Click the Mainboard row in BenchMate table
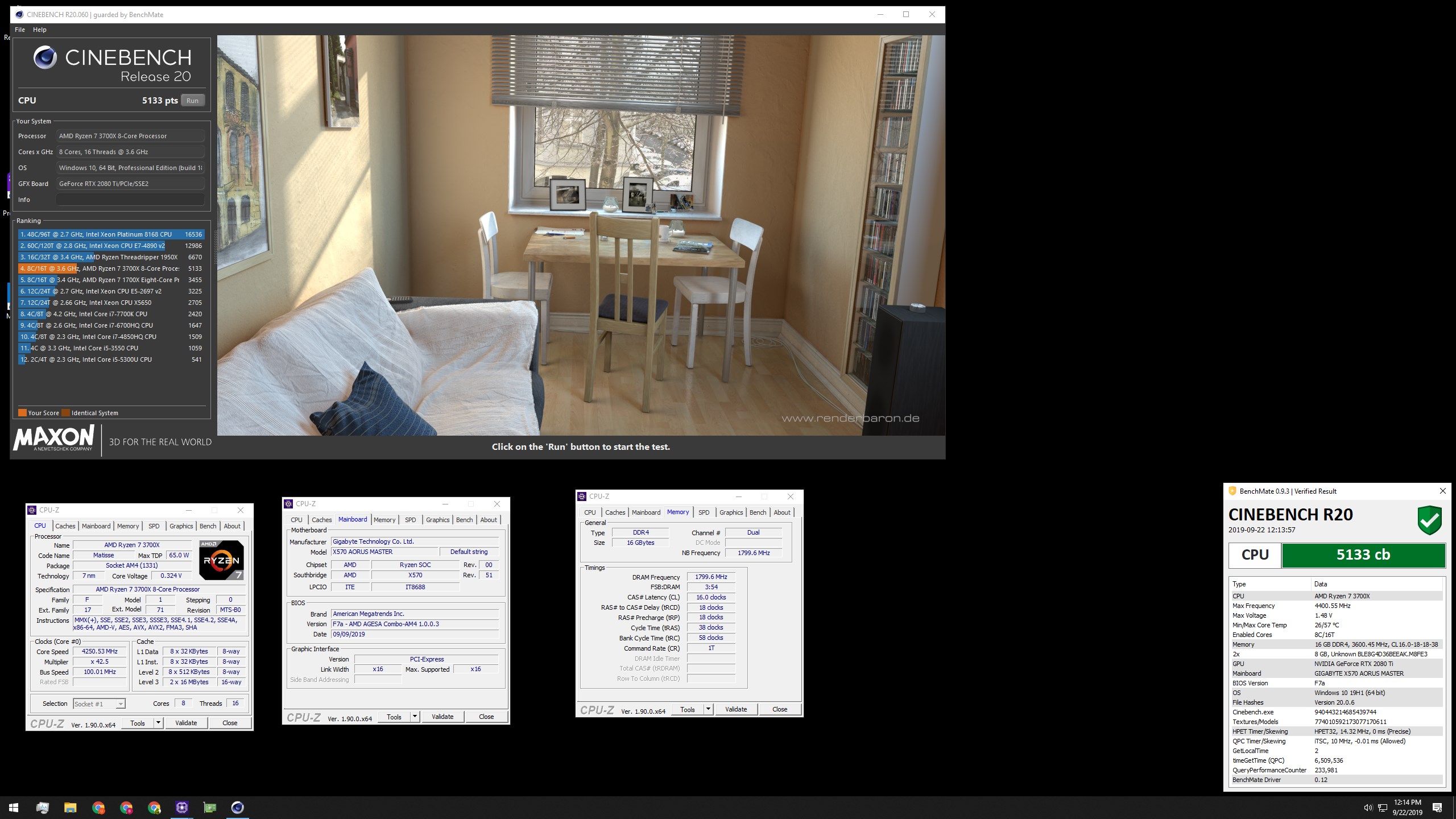 [x=1337, y=673]
